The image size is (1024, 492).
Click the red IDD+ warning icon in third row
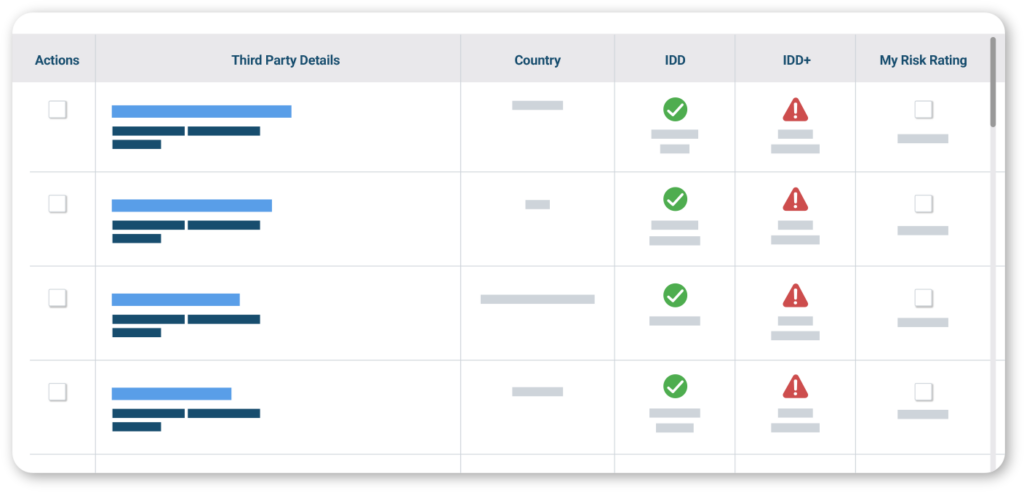(x=795, y=295)
